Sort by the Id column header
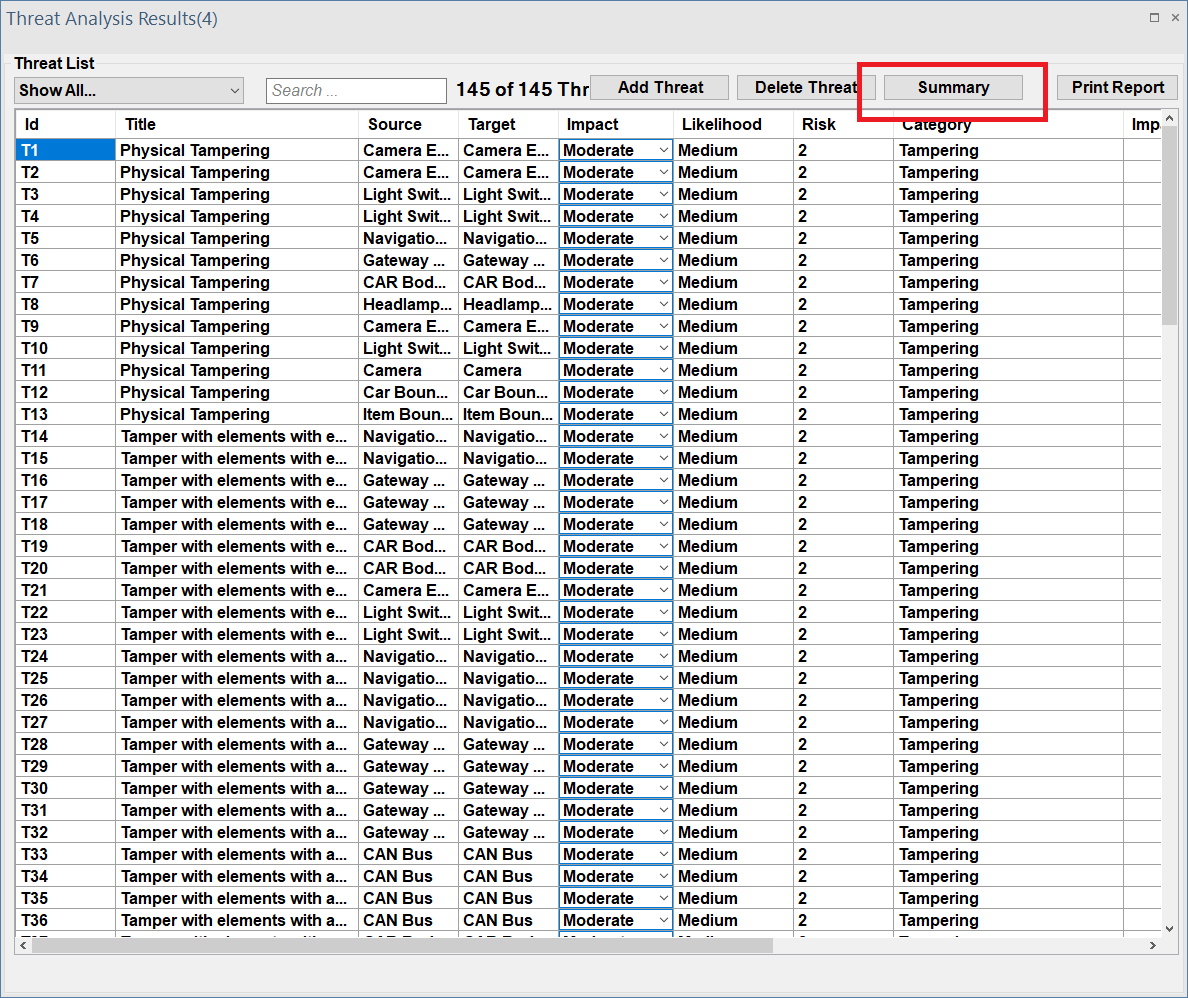Viewport: 1188px width, 998px height. coord(65,125)
